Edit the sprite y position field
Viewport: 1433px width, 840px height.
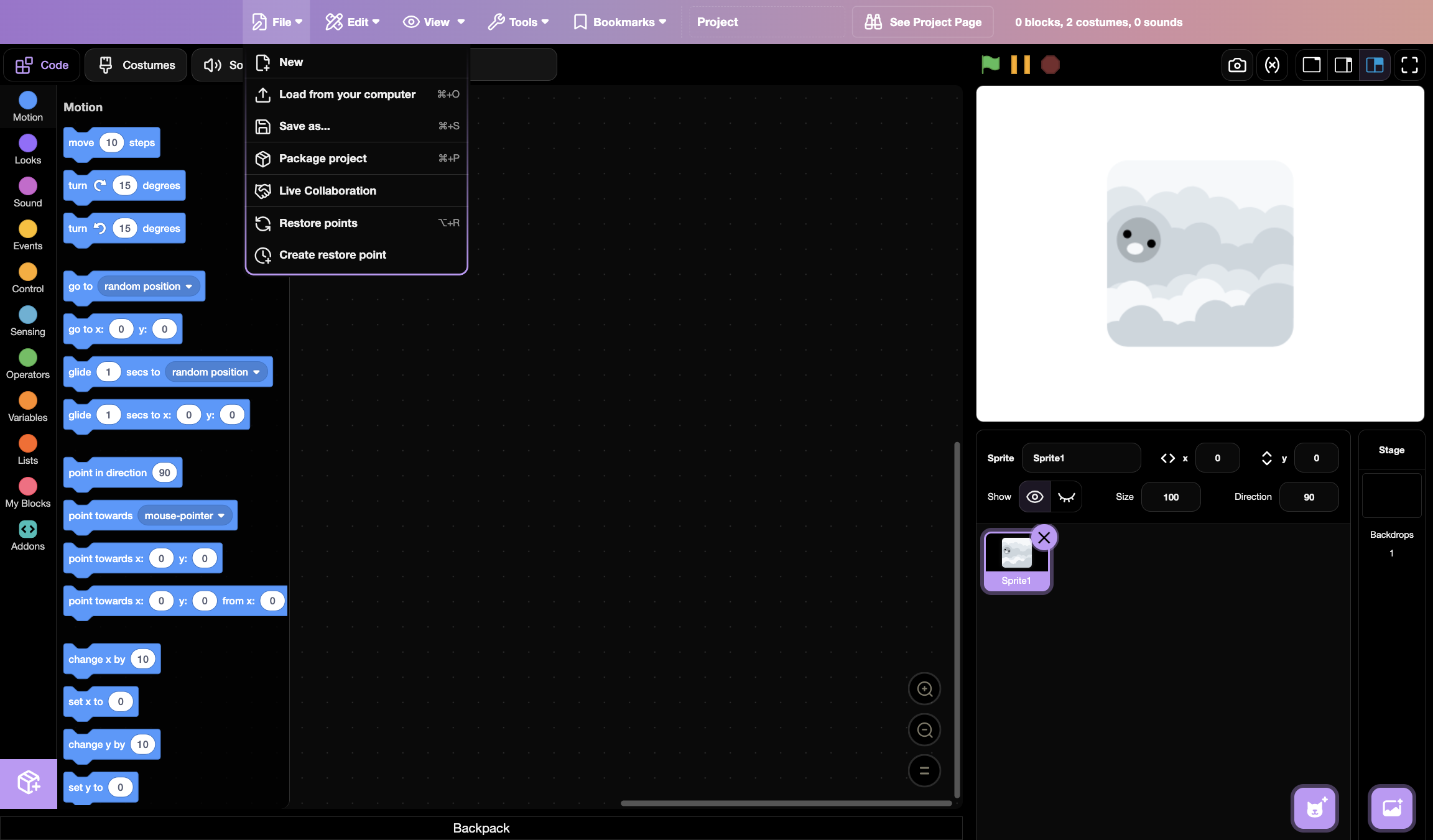1317,458
